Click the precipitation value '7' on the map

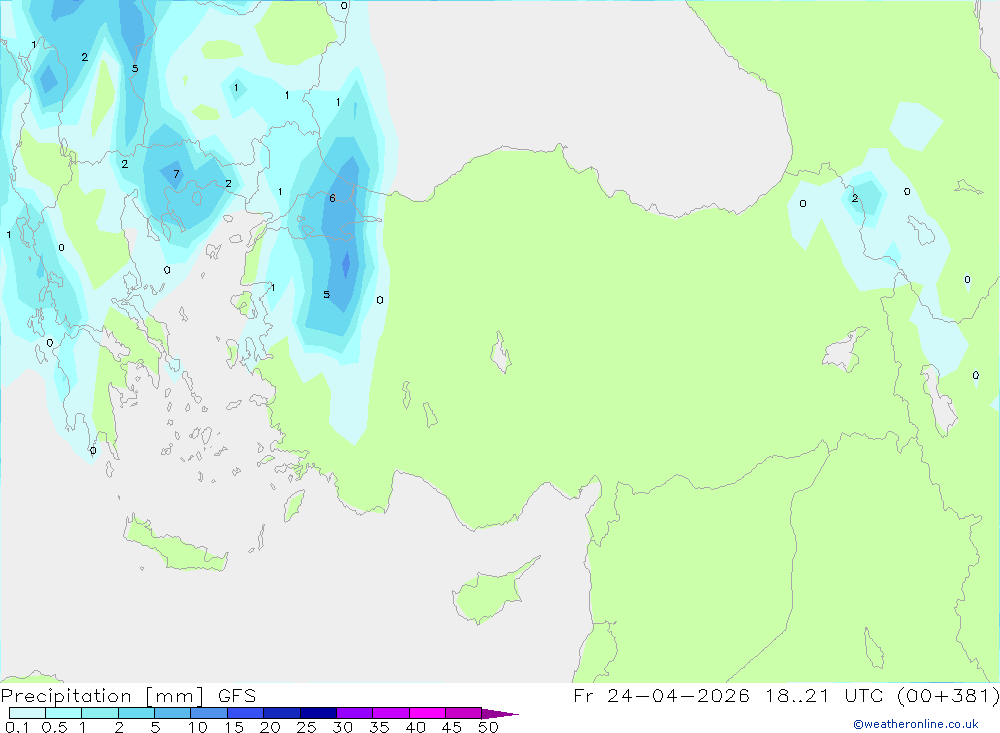coord(177,174)
